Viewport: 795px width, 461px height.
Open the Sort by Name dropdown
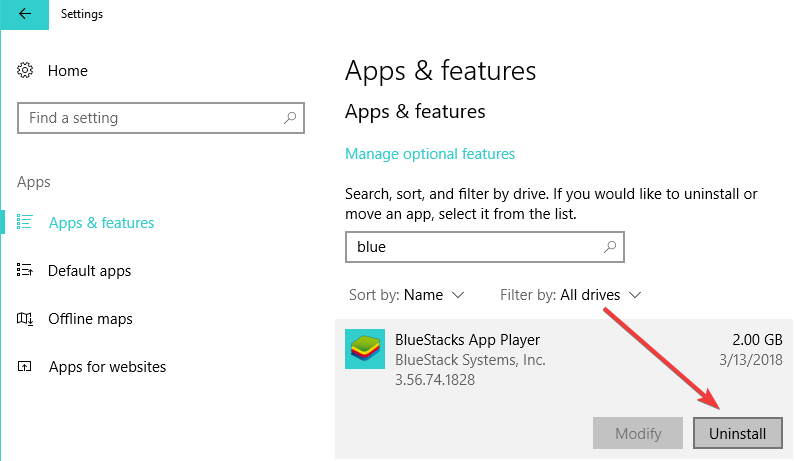(407, 295)
